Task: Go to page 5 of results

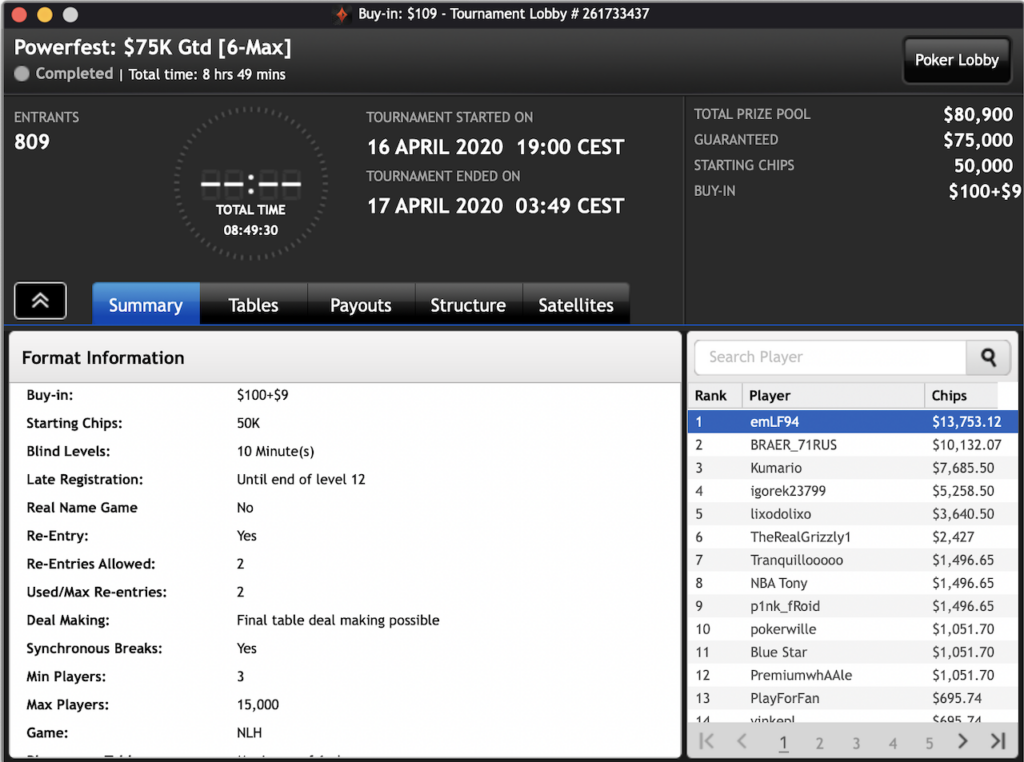Action: coord(929,743)
